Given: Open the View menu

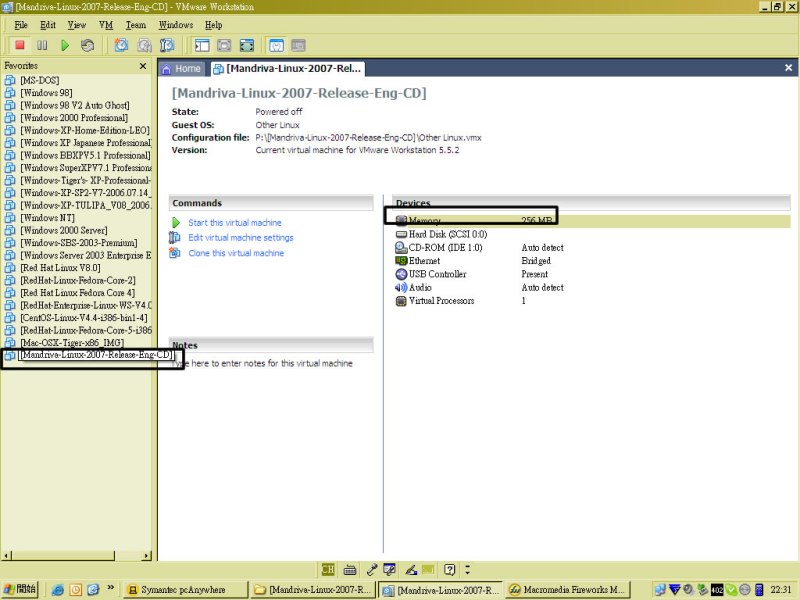Looking at the screenshot, I should (77, 25).
